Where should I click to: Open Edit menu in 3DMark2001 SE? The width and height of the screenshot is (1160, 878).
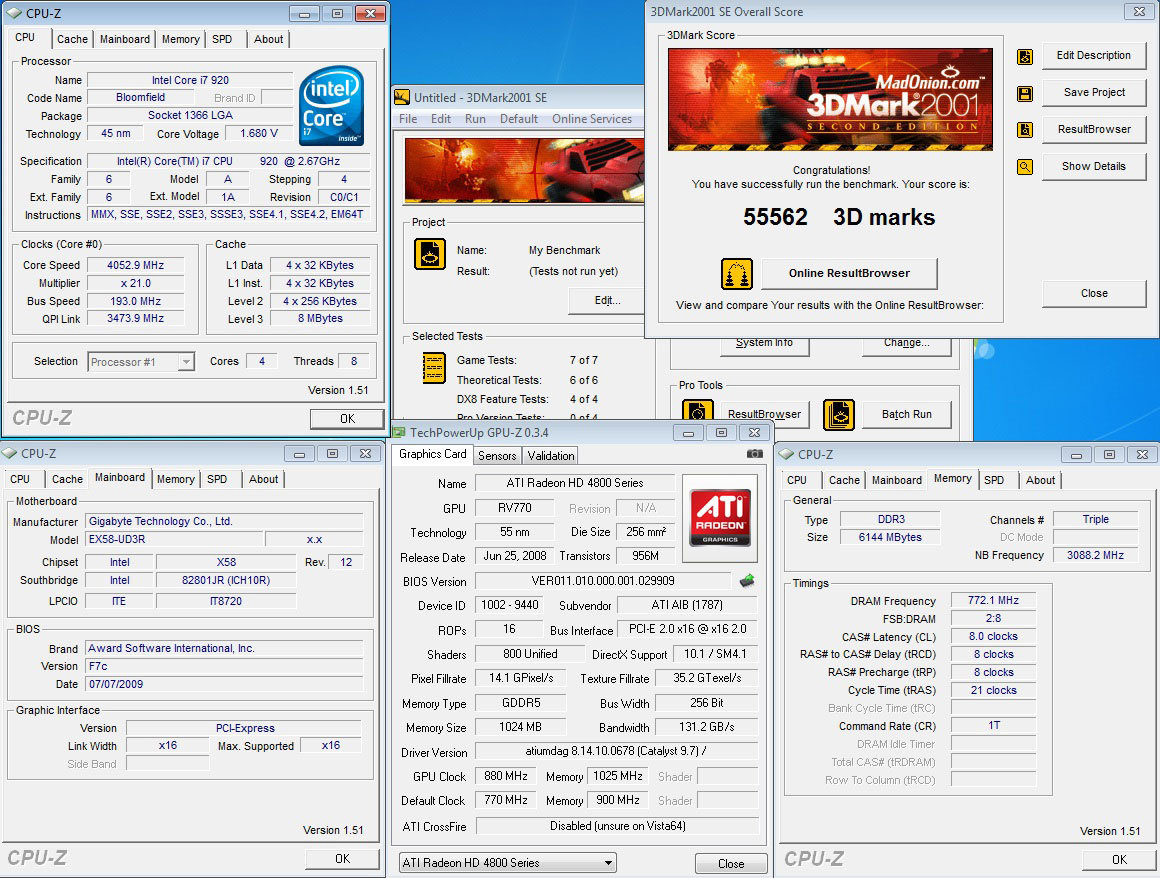pyautogui.click(x=441, y=119)
